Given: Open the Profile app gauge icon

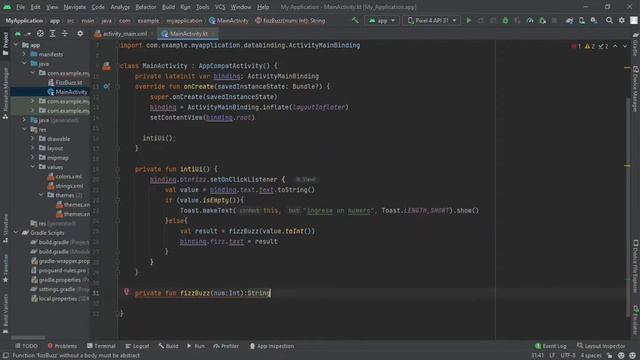Looking at the screenshot, I should (530, 20).
